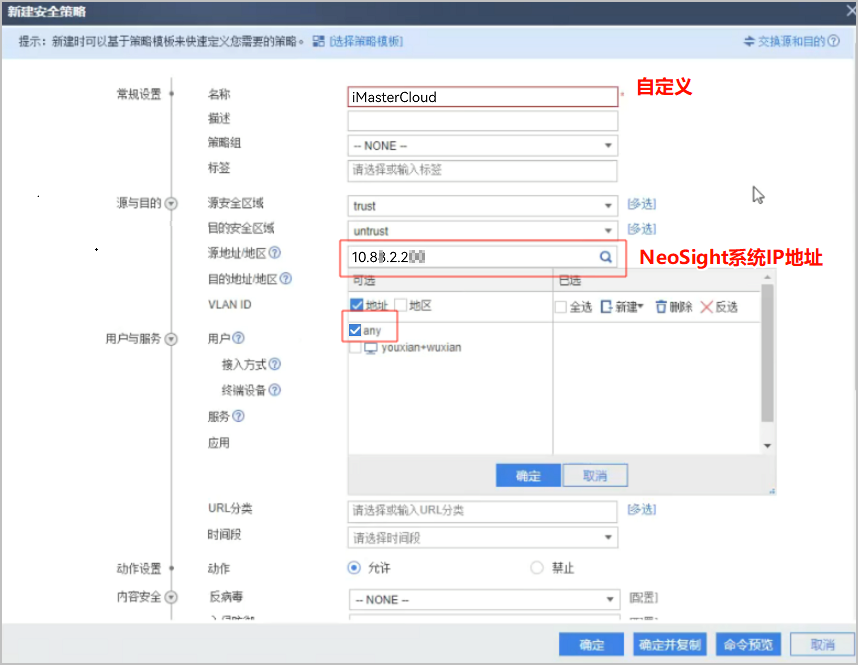The width and height of the screenshot is (858, 665).
Task: Open the policy group NONE dropdown
Action: (x=483, y=146)
